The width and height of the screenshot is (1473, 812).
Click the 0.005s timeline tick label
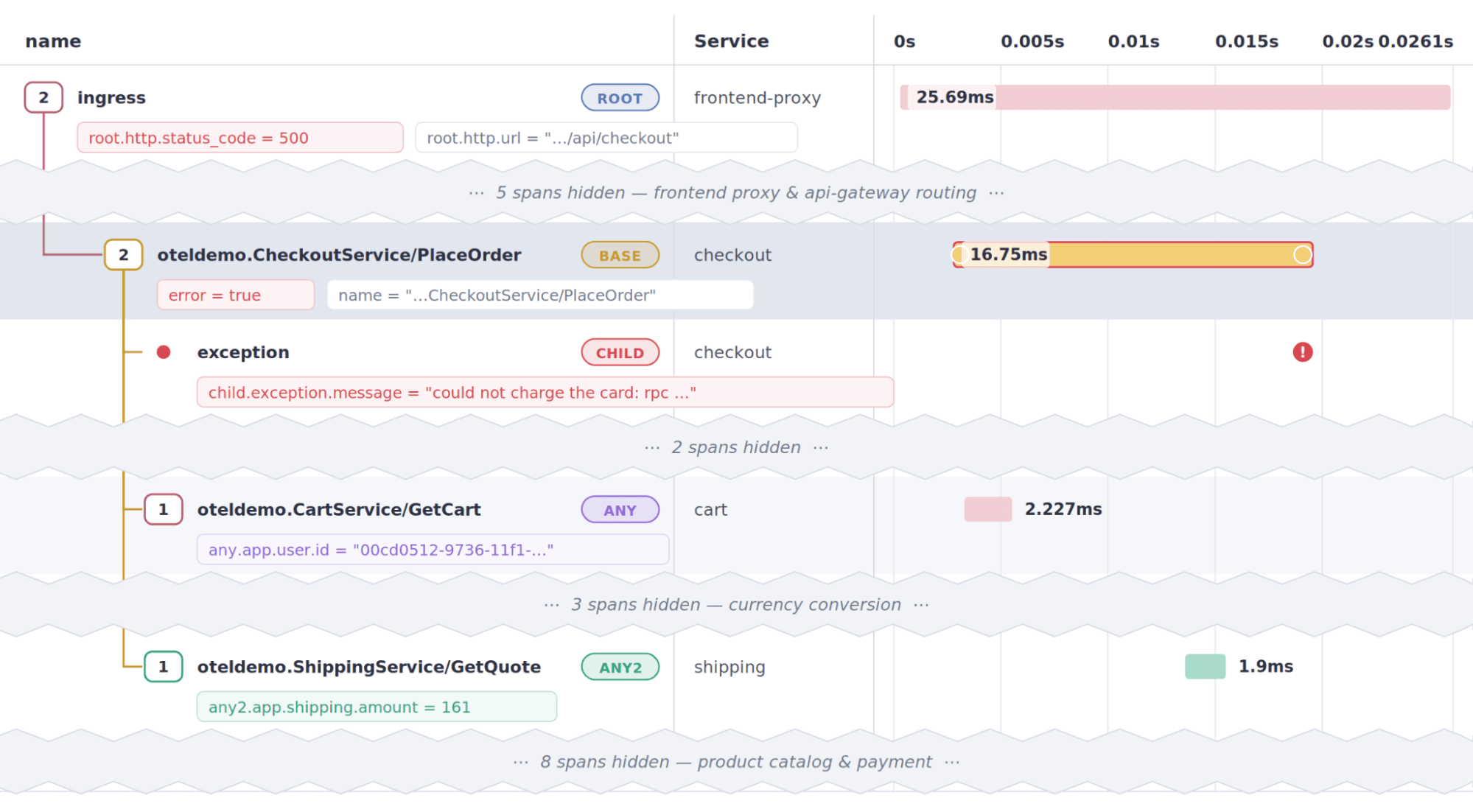tap(1032, 41)
